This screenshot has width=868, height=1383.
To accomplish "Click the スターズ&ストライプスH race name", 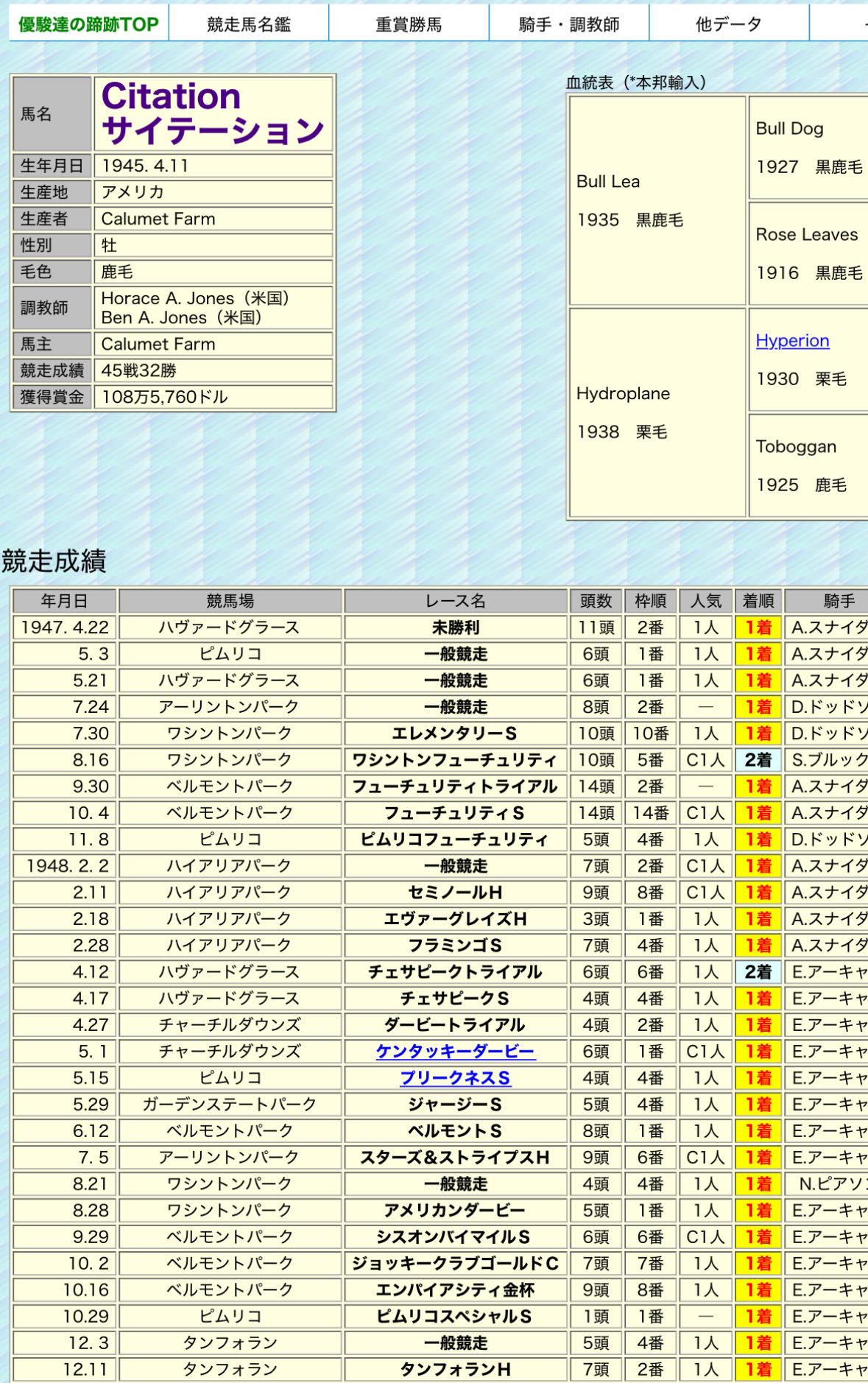I will coord(456,1158).
